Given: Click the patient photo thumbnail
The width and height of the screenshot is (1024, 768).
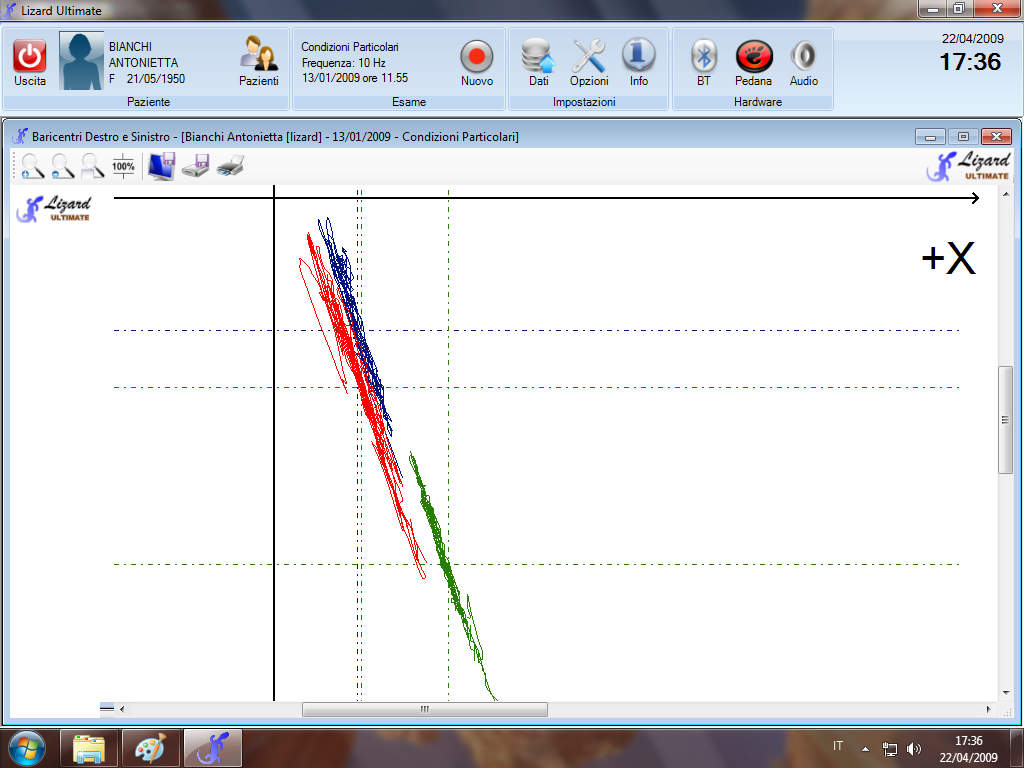Looking at the screenshot, I should tap(81, 61).
